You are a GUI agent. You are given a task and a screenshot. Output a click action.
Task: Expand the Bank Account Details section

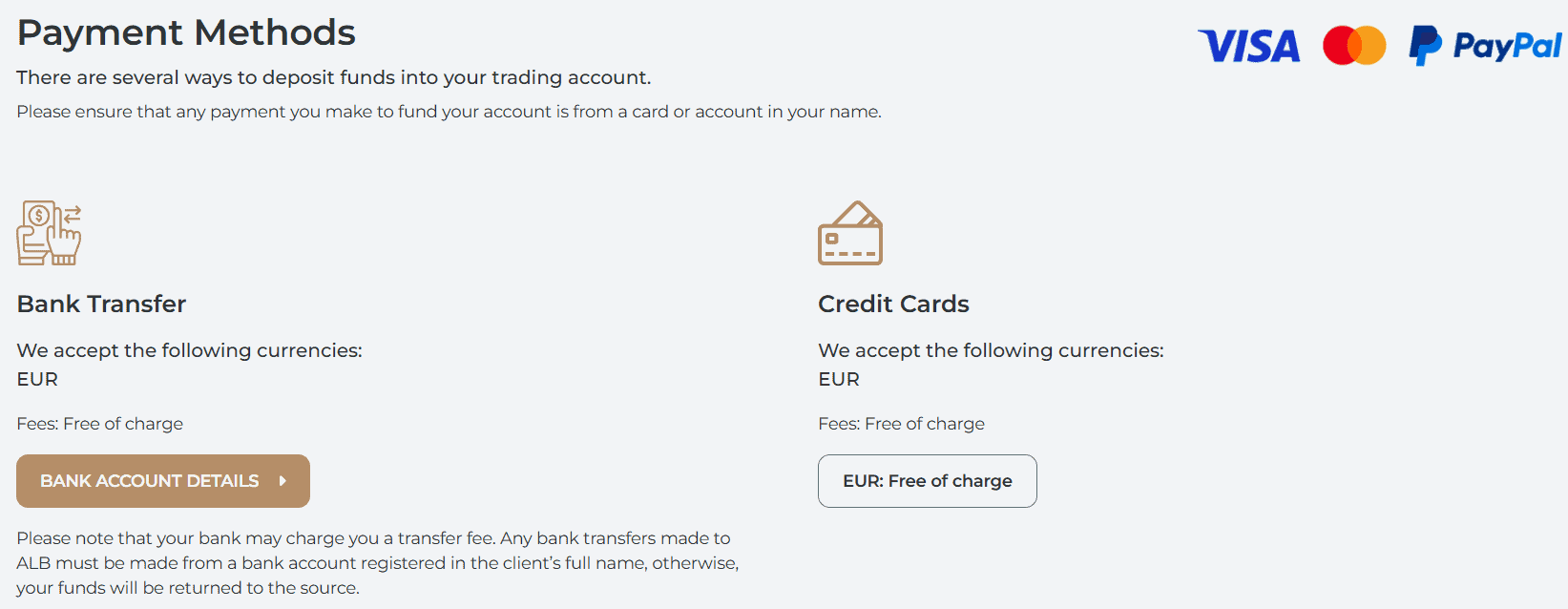(x=162, y=481)
